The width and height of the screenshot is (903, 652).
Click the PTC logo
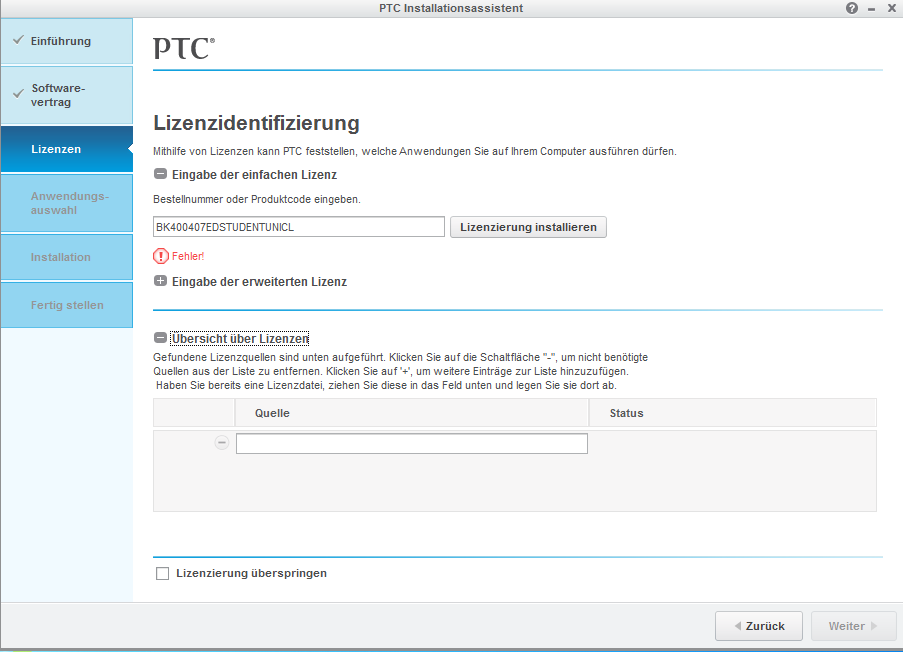point(184,48)
